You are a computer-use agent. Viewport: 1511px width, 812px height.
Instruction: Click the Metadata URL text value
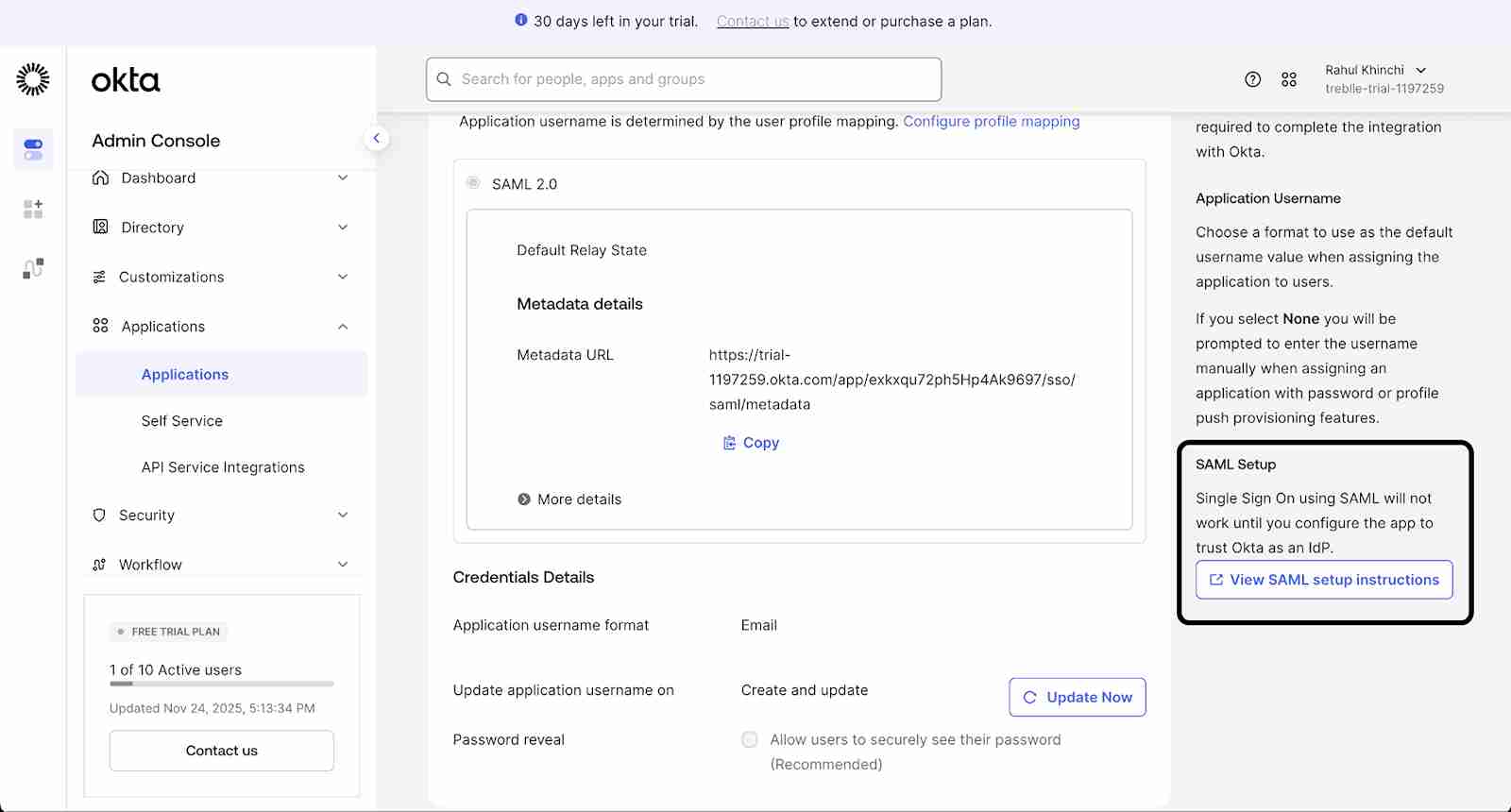pos(892,380)
